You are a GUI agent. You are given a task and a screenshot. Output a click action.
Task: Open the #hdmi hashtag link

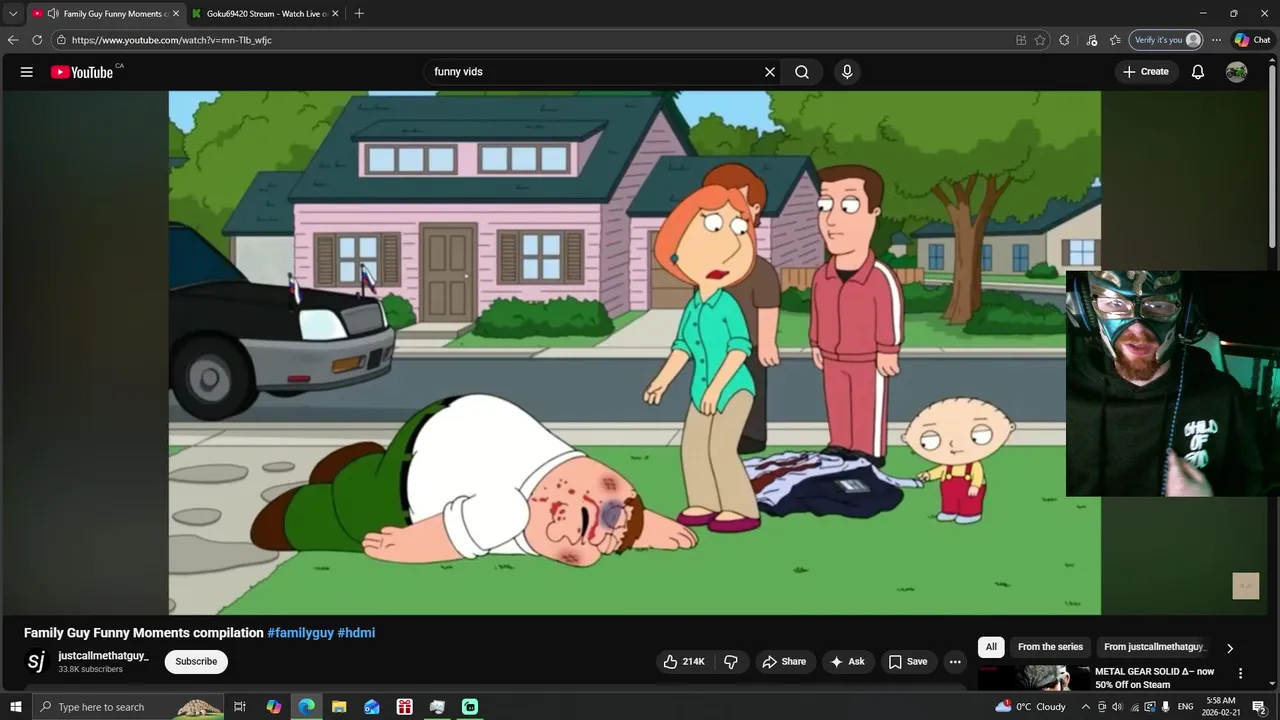point(356,633)
